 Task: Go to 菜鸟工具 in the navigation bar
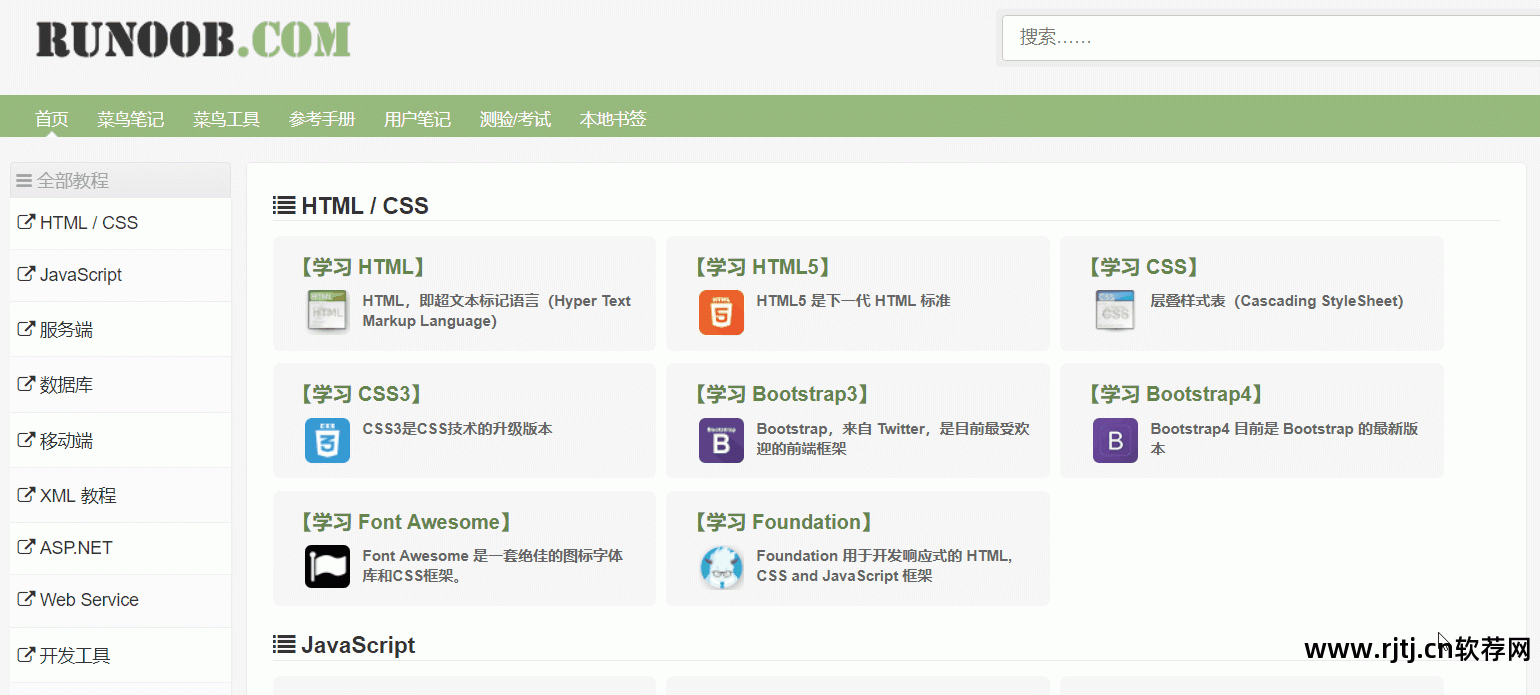pyautogui.click(x=226, y=120)
